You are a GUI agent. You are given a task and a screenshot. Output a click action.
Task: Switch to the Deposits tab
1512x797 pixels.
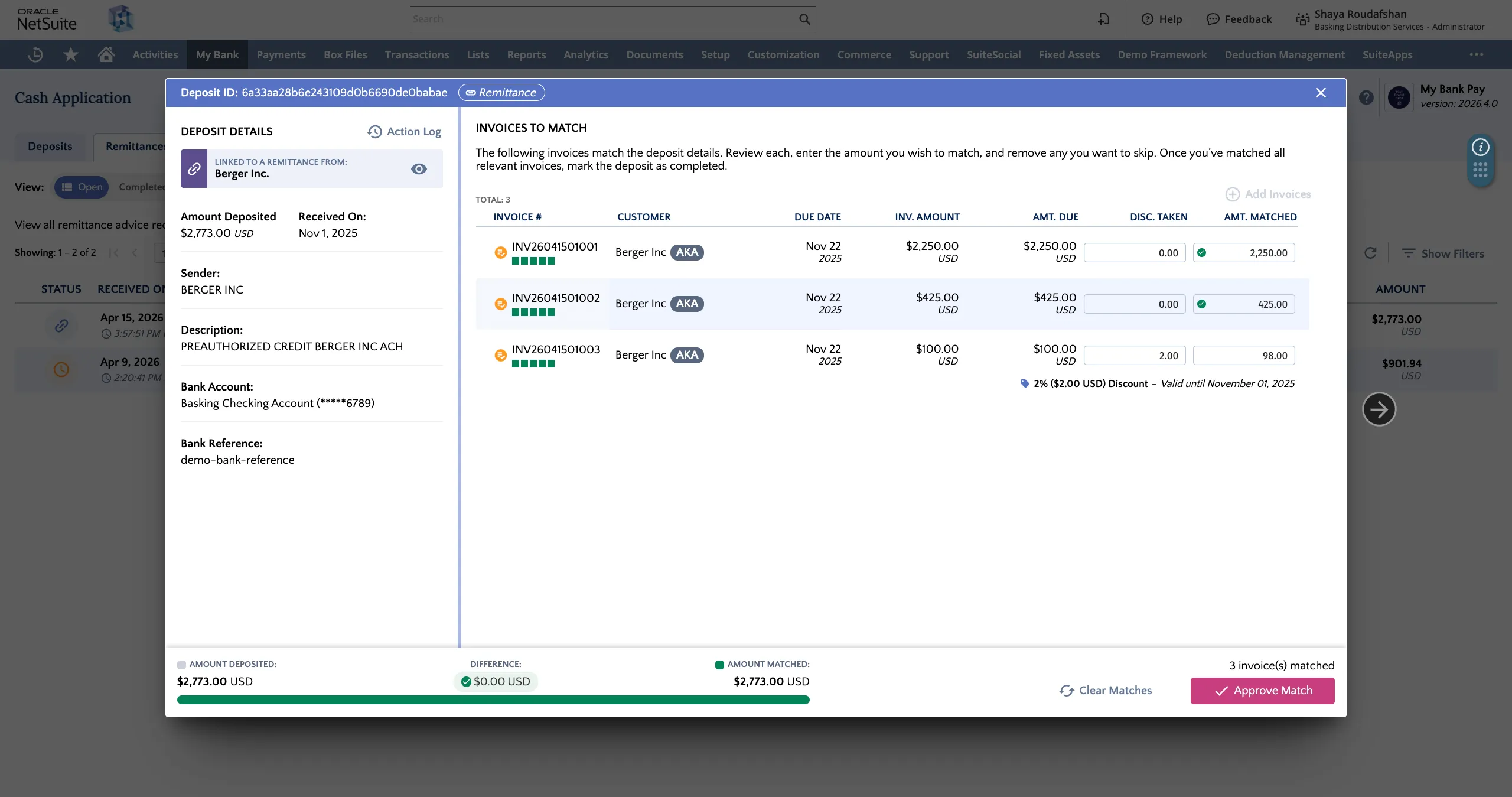click(x=50, y=147)
